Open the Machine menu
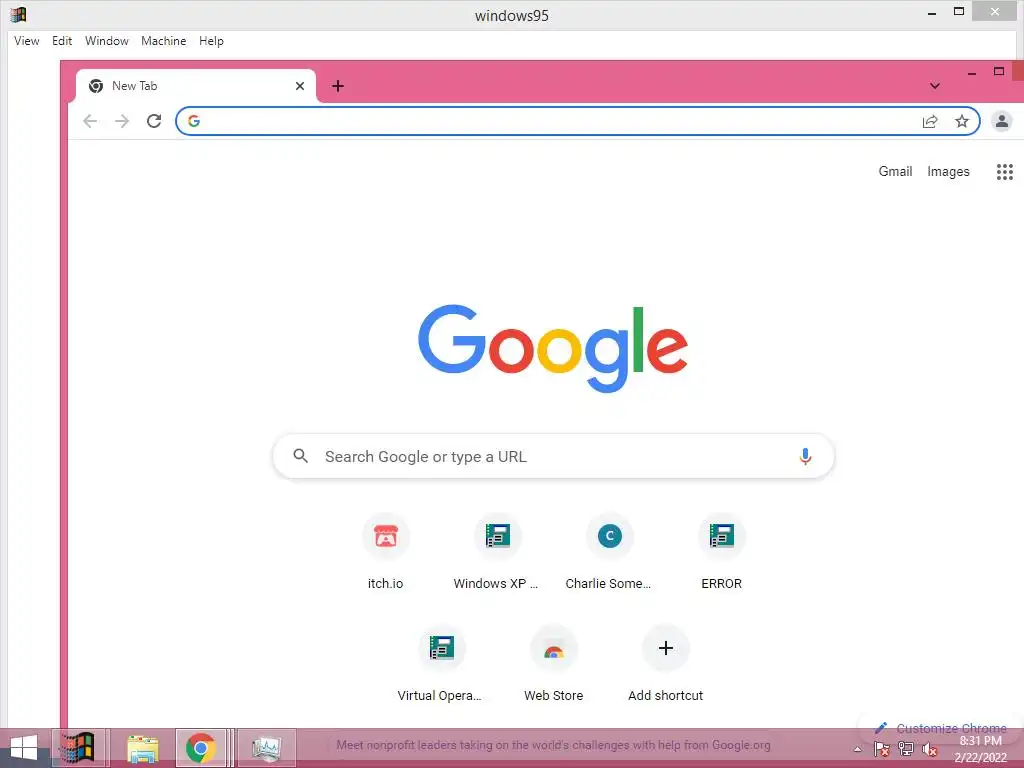This screenshot has width=1024, height=768. (x=163, y=41)
